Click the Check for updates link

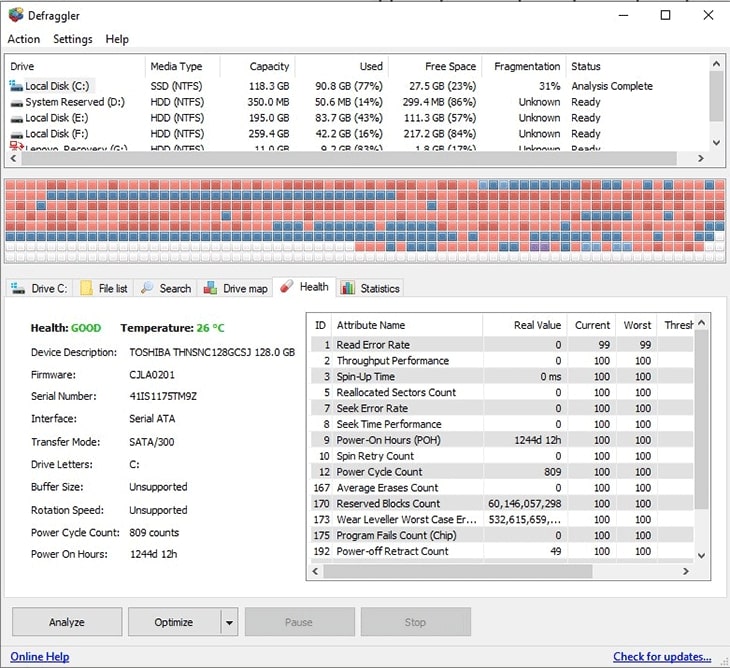pyautogui.click(x=662, y=657)
